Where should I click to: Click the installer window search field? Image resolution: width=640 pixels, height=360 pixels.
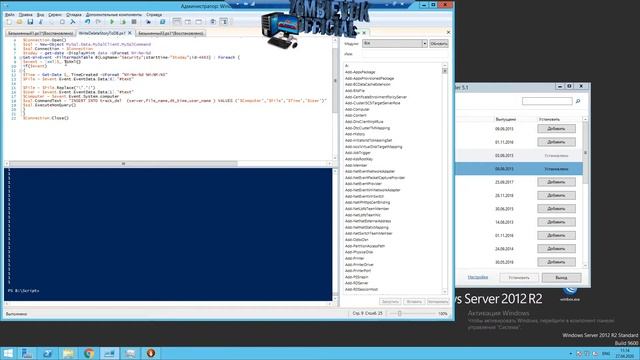pyautogui.click(x=547, y=101)
